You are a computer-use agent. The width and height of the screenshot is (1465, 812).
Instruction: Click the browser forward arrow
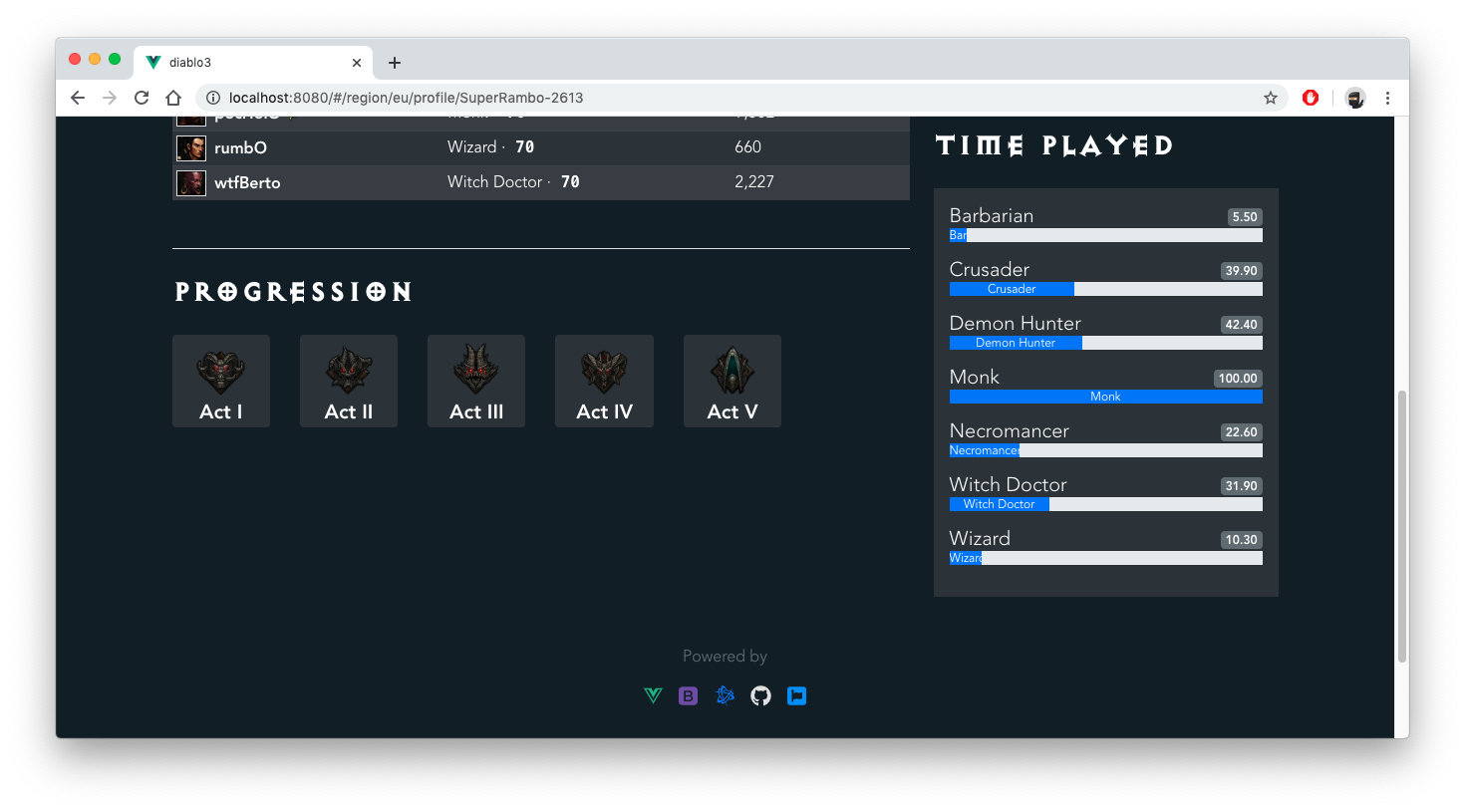click(x=110, y=98)
